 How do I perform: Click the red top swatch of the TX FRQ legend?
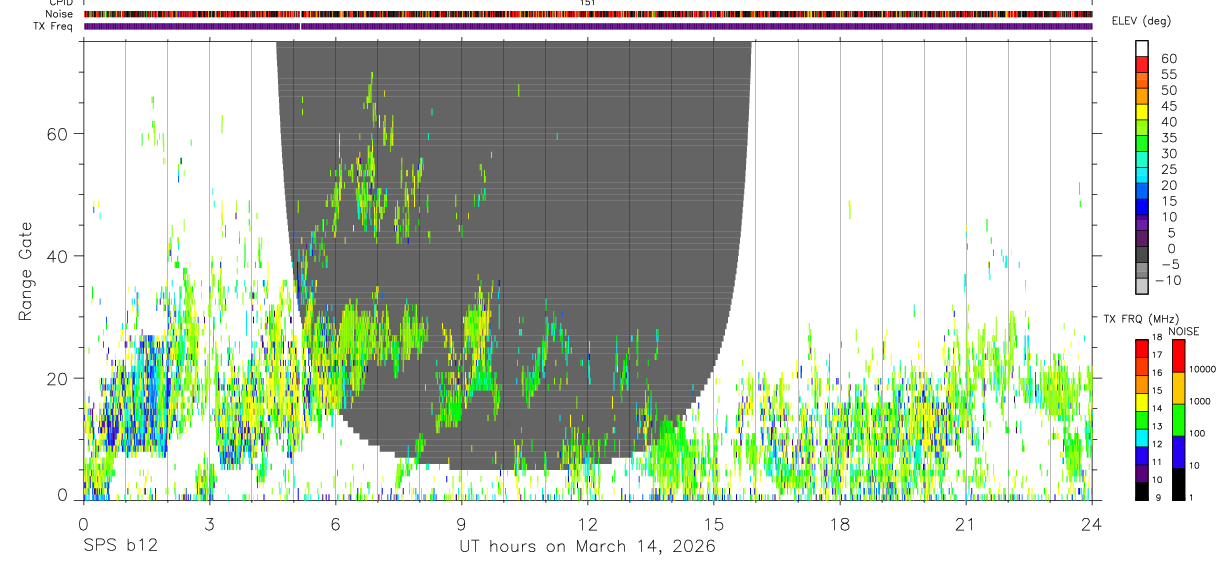tap(1142, 348)
